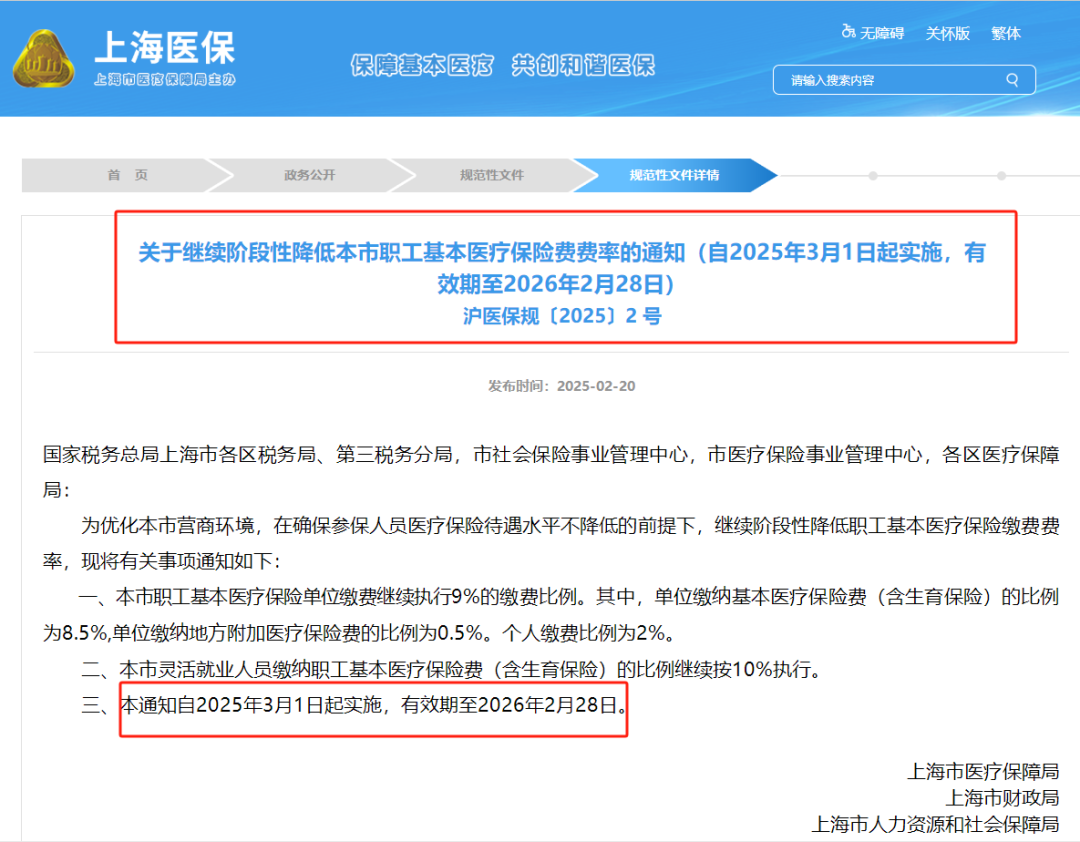
Task: Open 政务公开 breadcrumb tab
Action: pyautogui.click(x=310, y=175)
